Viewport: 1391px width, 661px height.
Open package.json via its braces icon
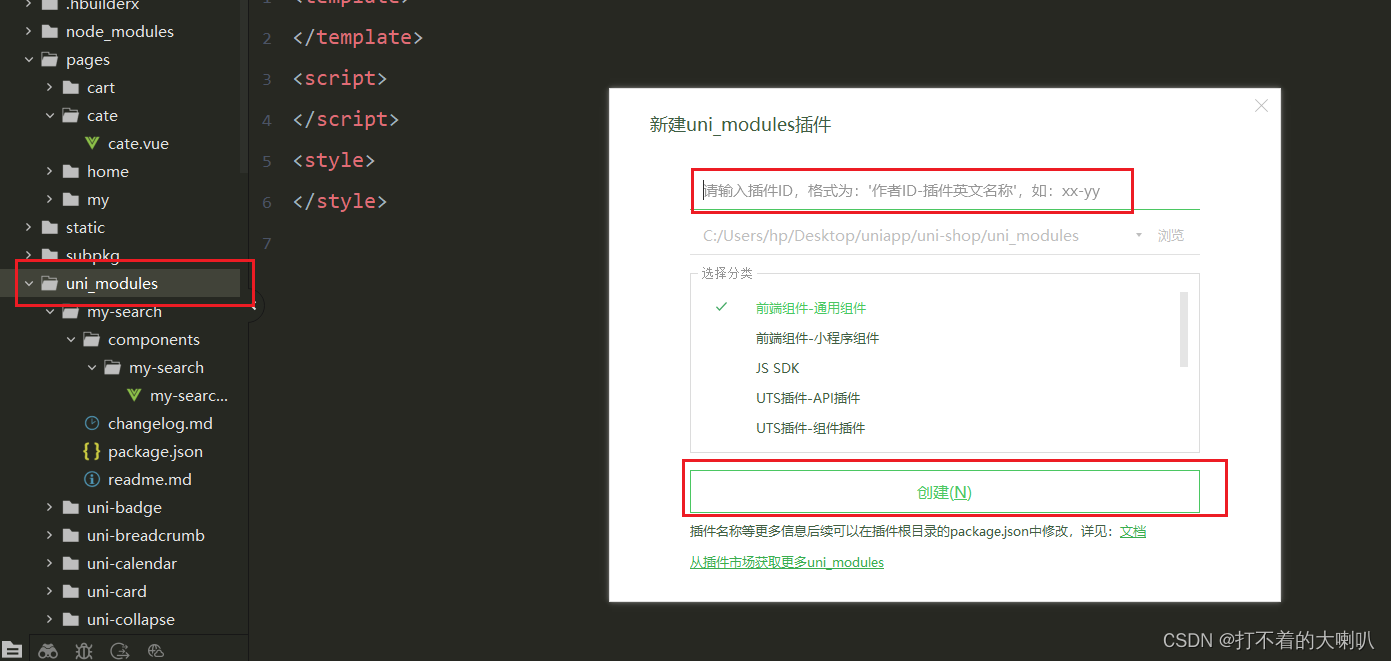pyautogui.click(x=91, y=451)
